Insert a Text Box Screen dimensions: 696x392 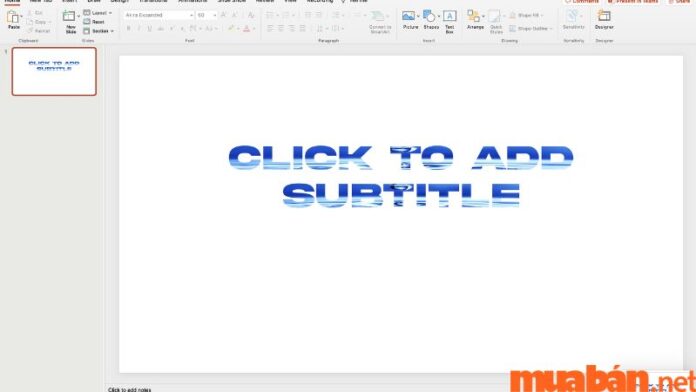[x=450, y=21]
